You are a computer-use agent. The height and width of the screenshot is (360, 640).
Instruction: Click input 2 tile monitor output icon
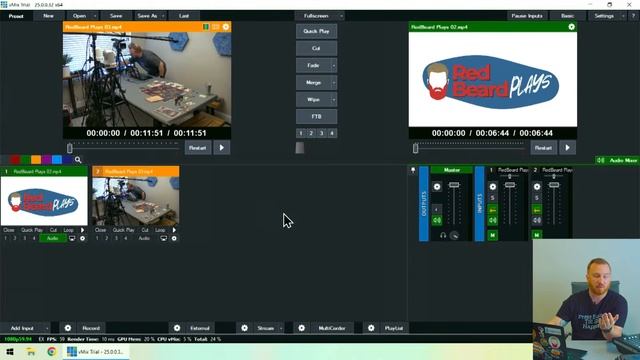(163, 238)
